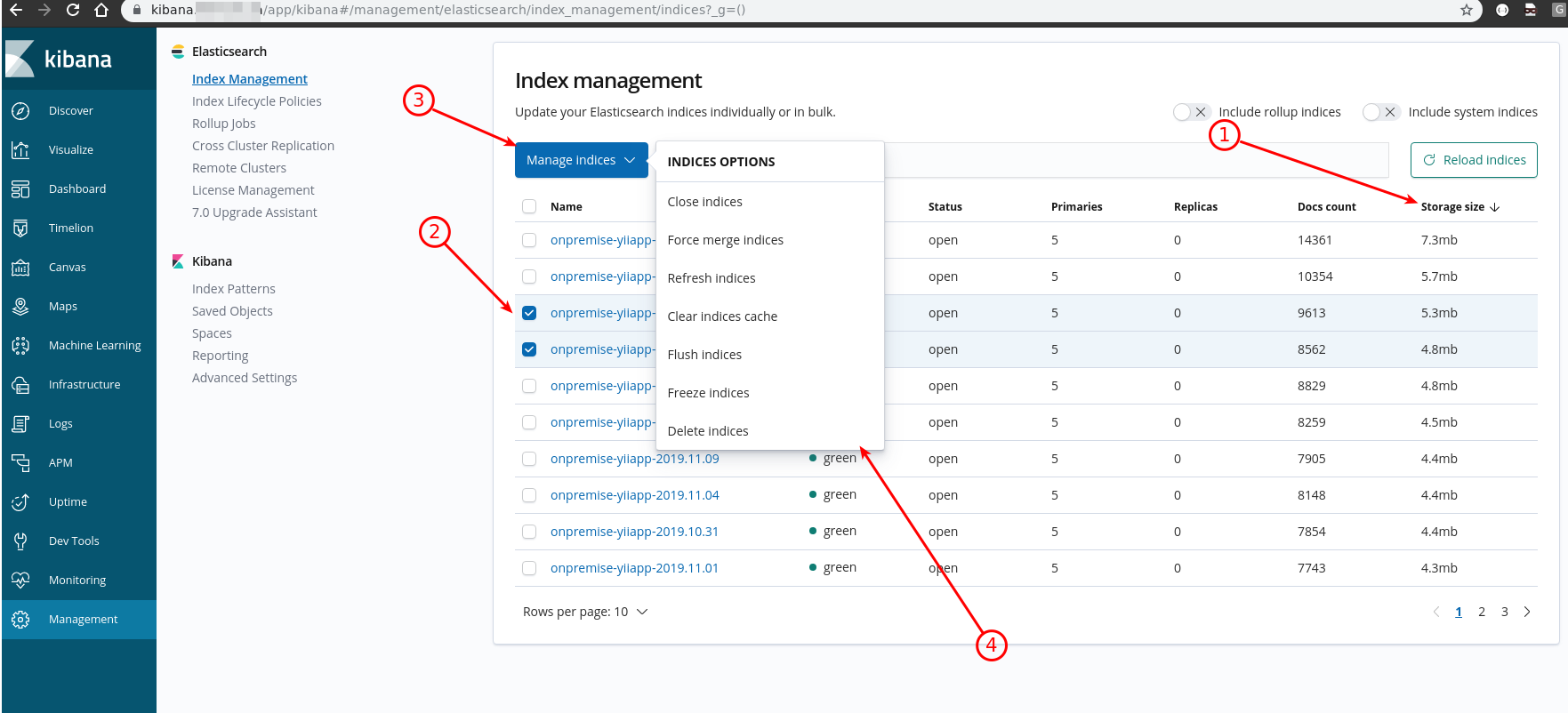Toggle Include system indices switch
Image resolution: width=1568 pixels, height=713 pixels.
point(1380,112)
